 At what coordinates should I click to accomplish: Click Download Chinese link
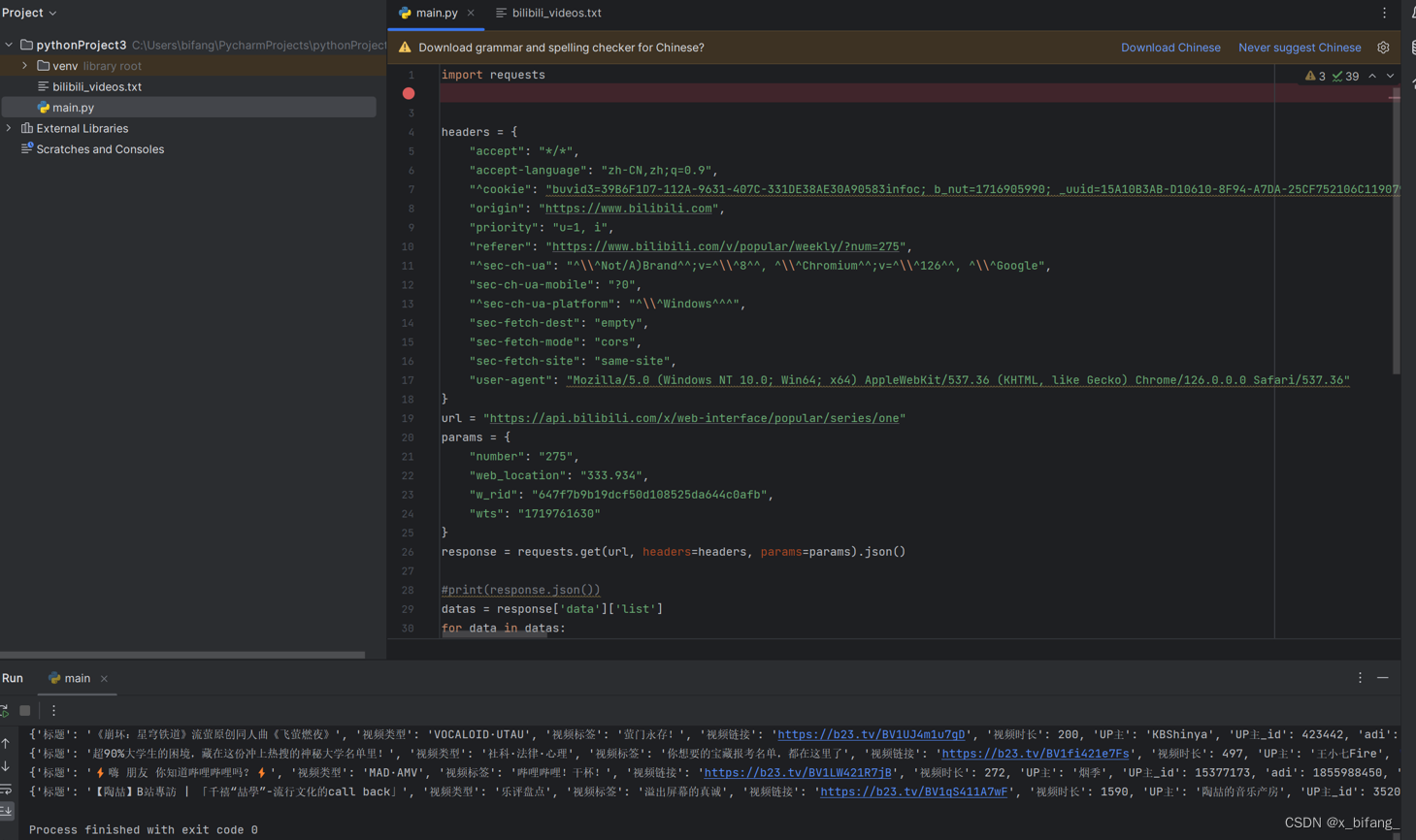pos(1170,48)
